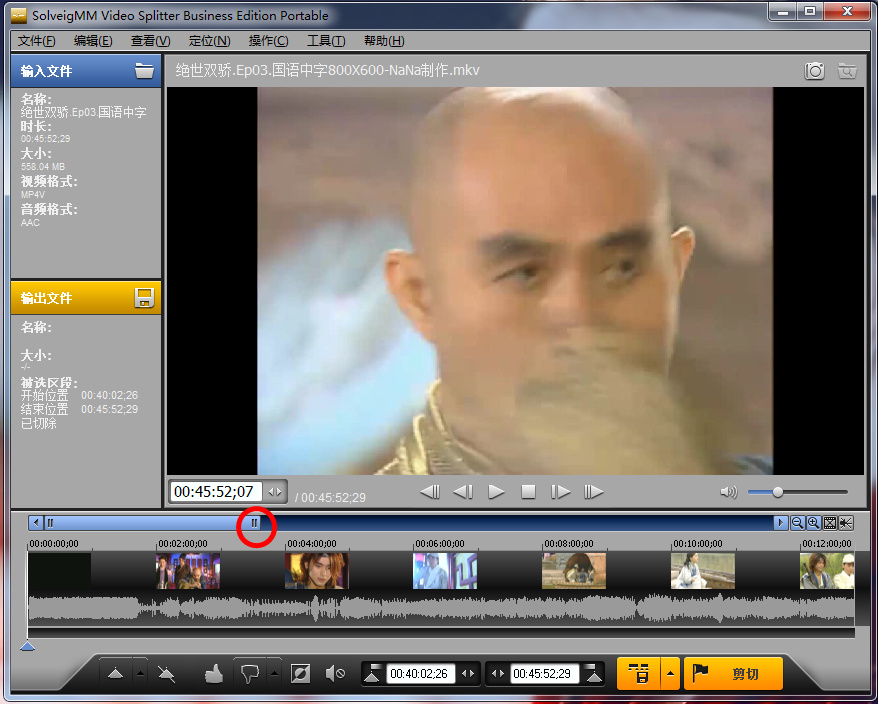
Task: Open the 定位(N) menu
Action: [209, 41]
